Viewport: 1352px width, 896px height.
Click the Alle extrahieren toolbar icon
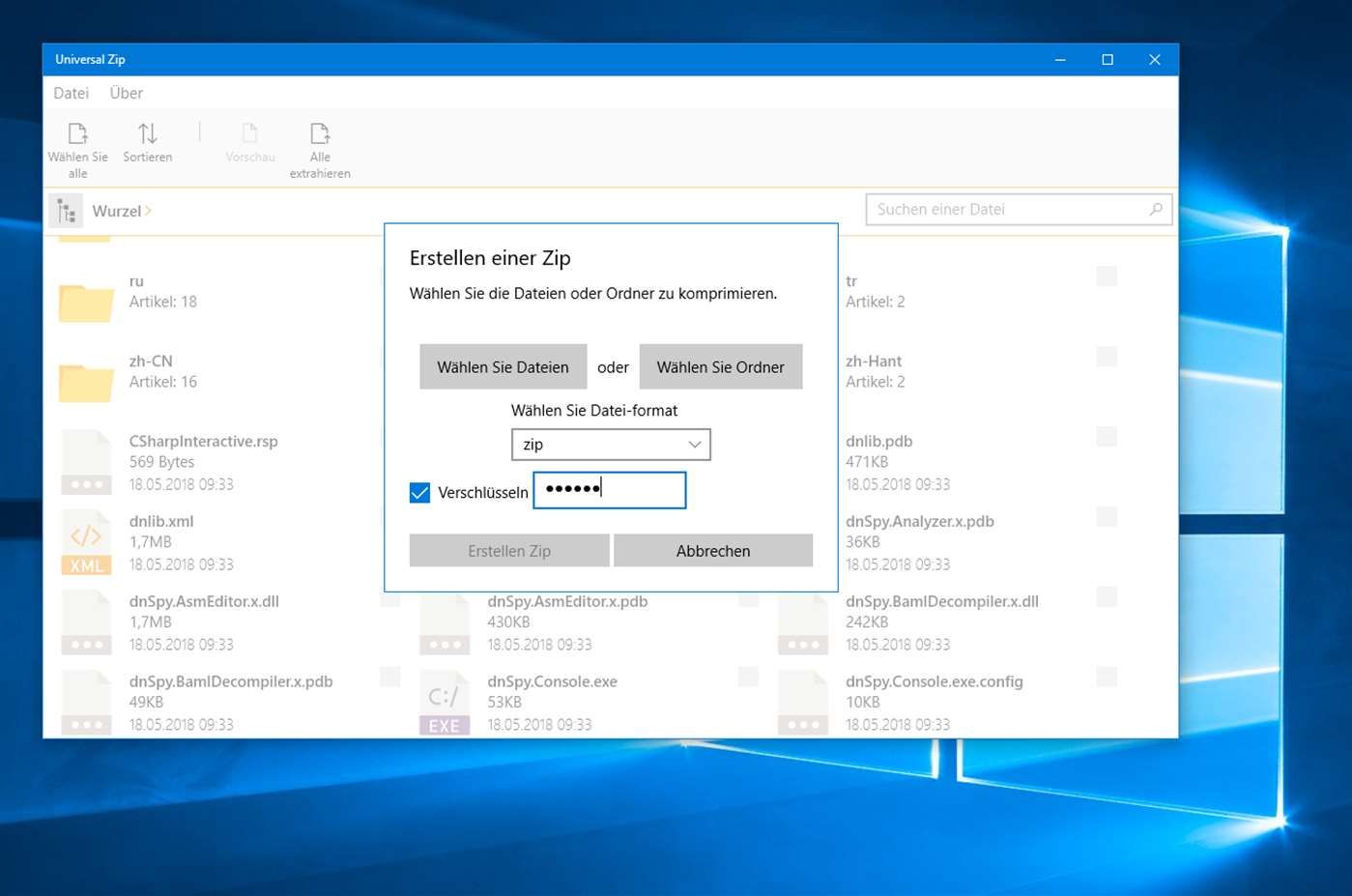click(x=320, y=133)
